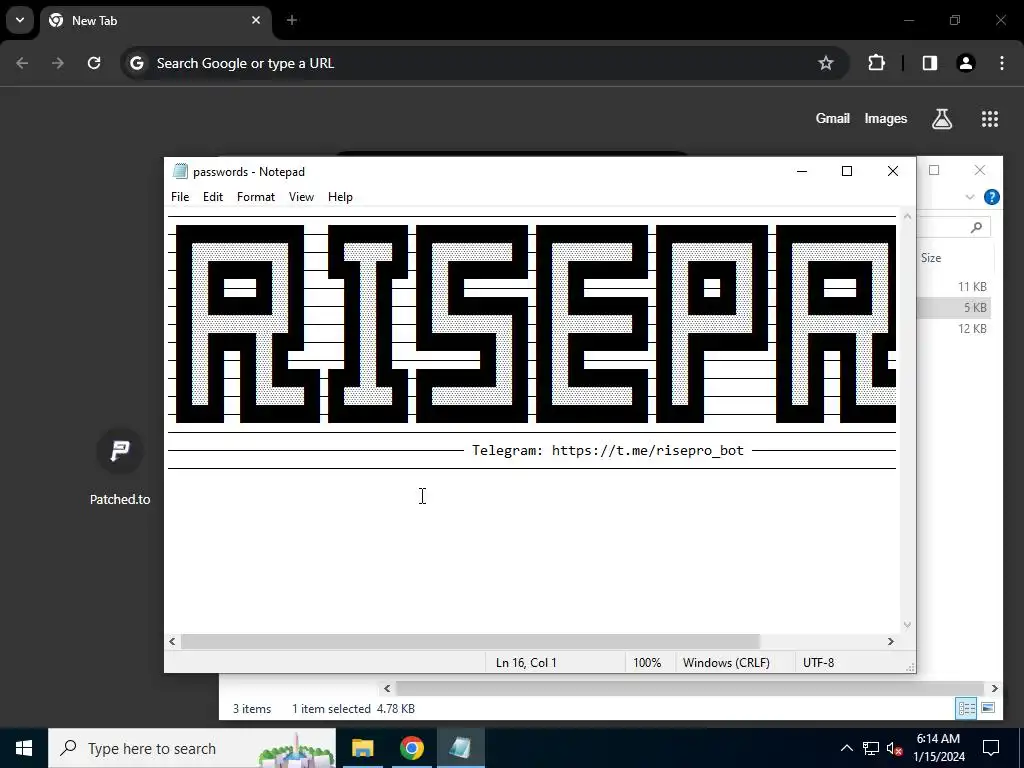This screenshot has height=768, width=1024.
Task: Open Notepad's Format menu
Action: point(256,197)
